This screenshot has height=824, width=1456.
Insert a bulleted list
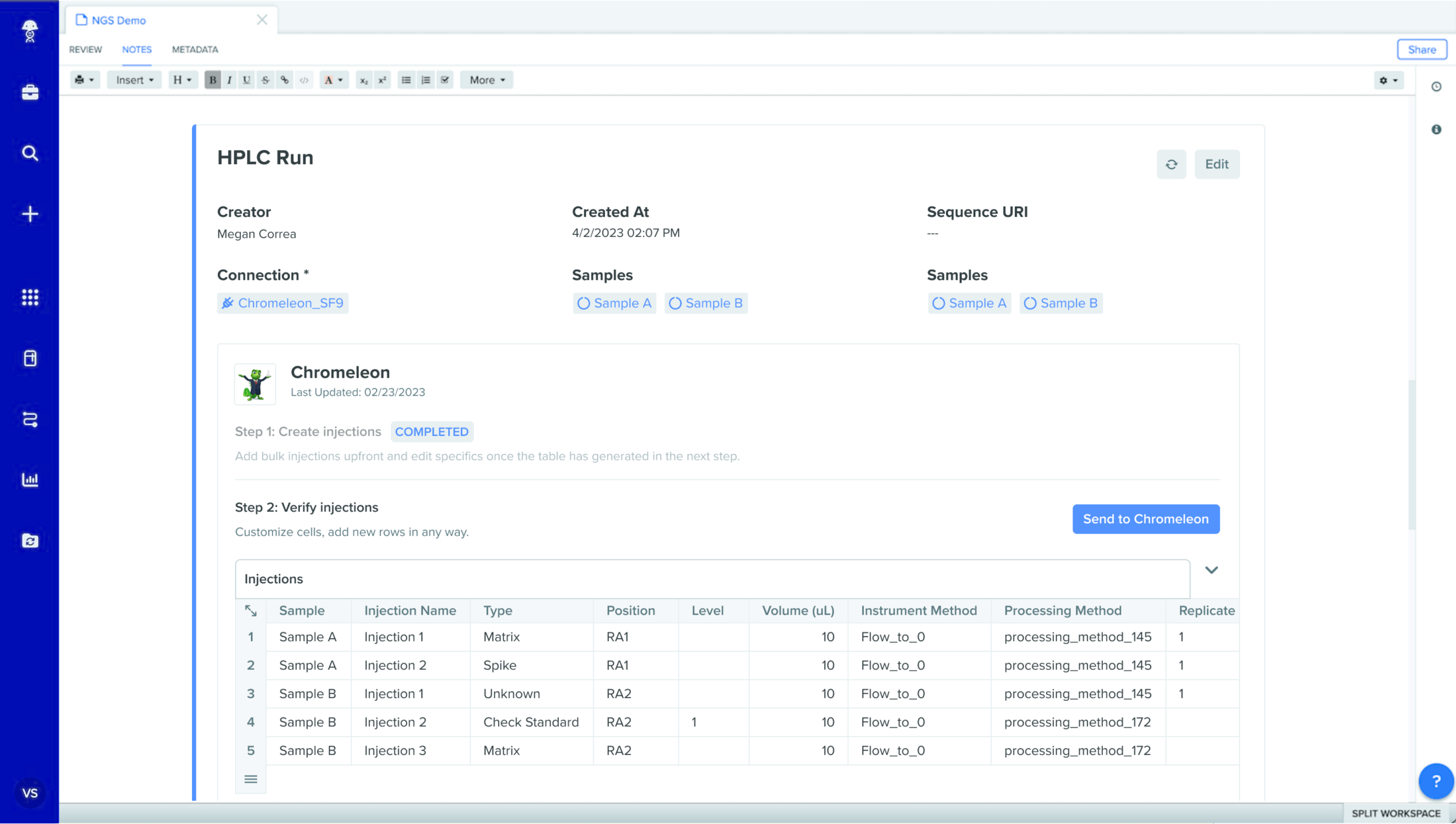click(x=406, y=80)
